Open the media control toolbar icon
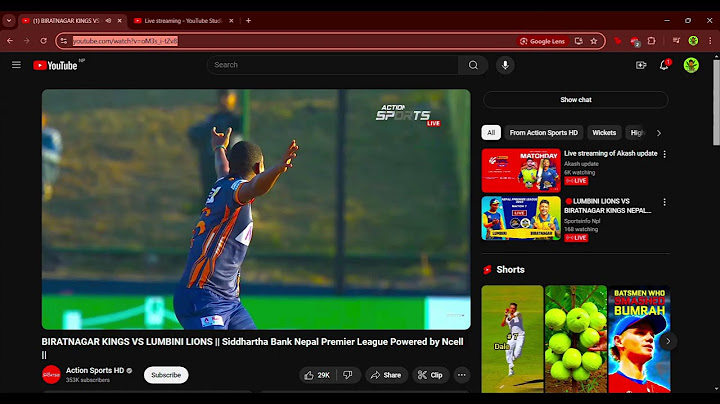The height and width of the screenshot is (404, 720). tap(676, 41)
